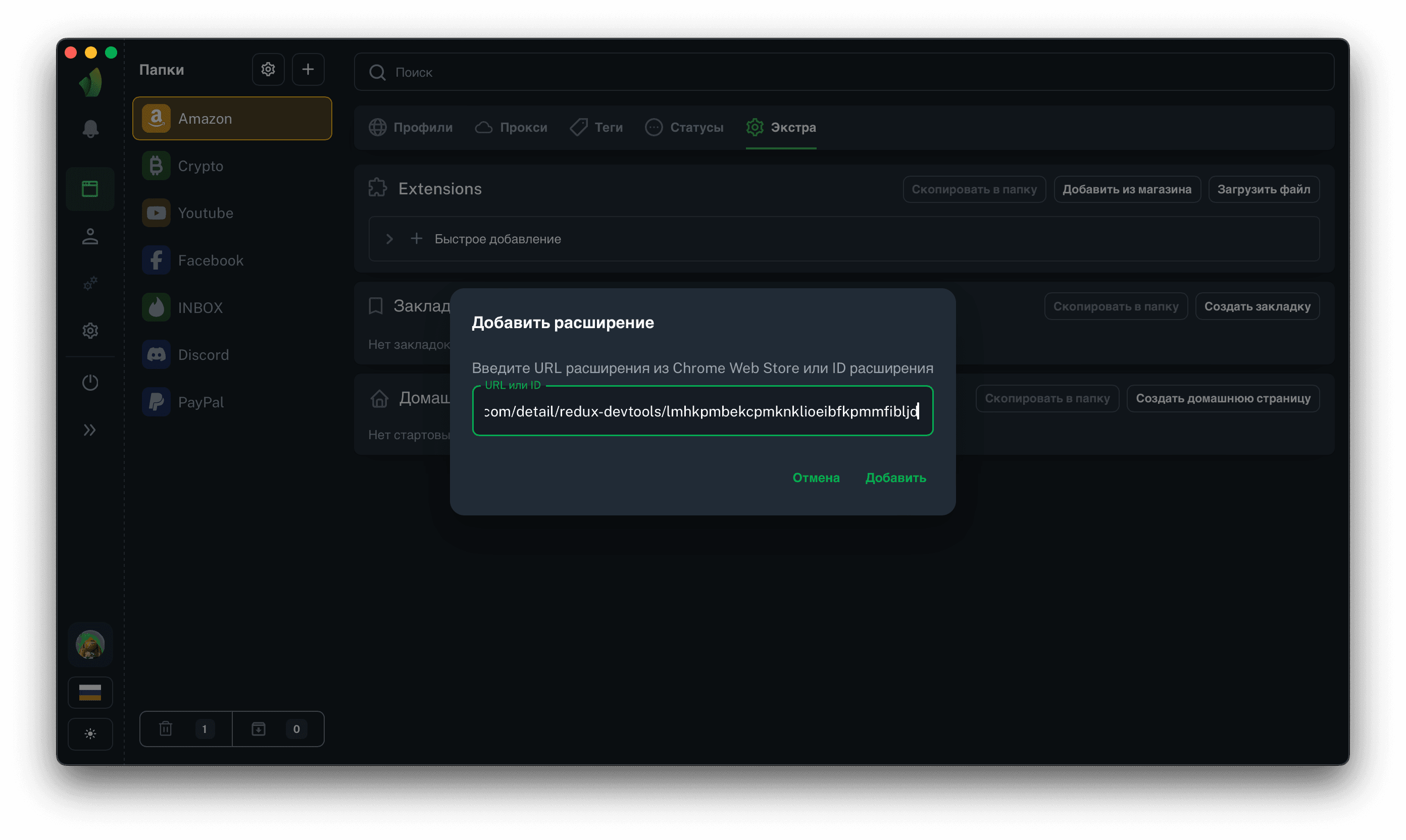This screenshot has height=840, width=1406.
Task: Open the user account sidebar icon
Action: [90, 236]
